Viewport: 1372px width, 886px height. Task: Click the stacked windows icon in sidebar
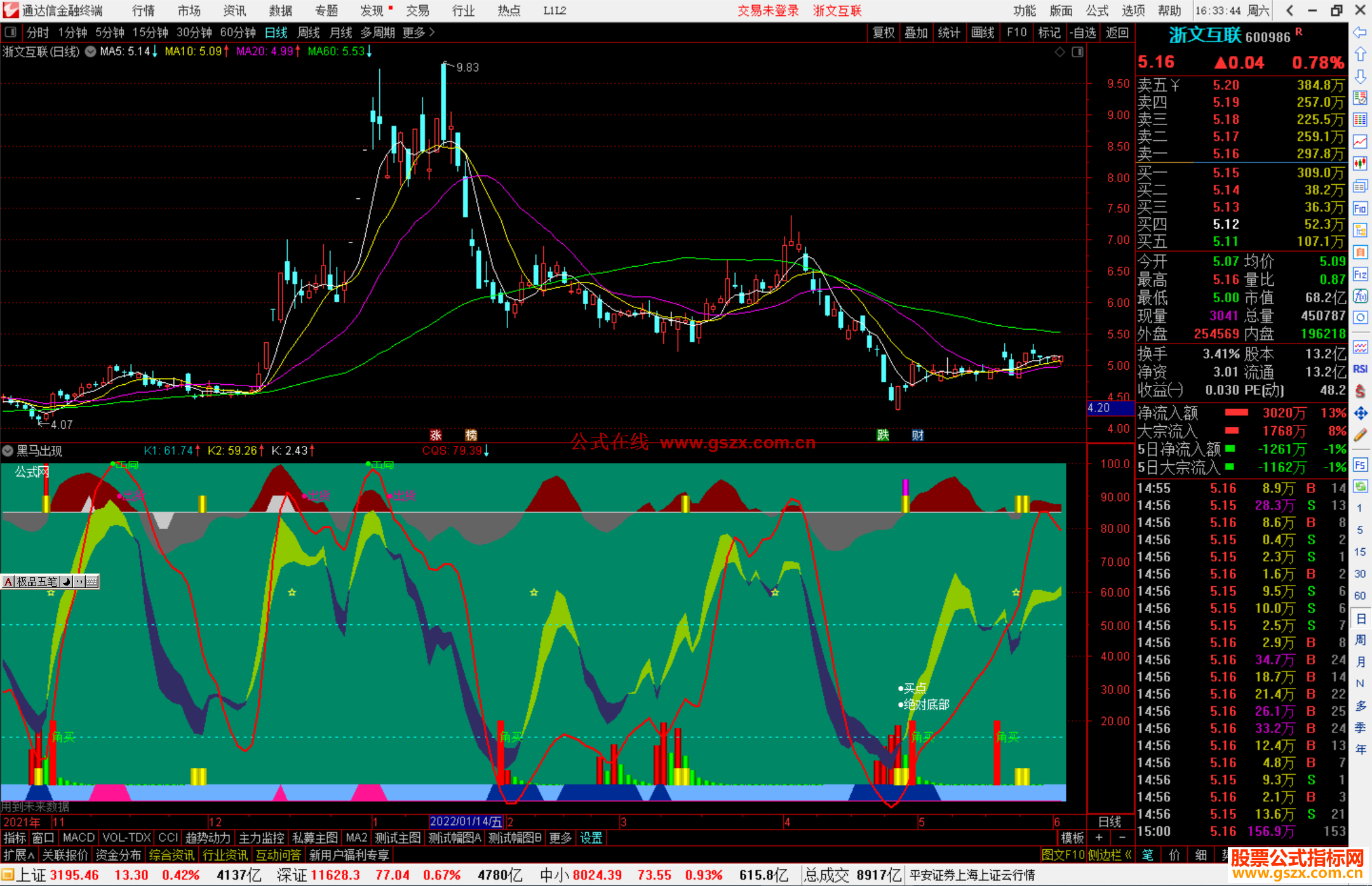pos(1360,186)
